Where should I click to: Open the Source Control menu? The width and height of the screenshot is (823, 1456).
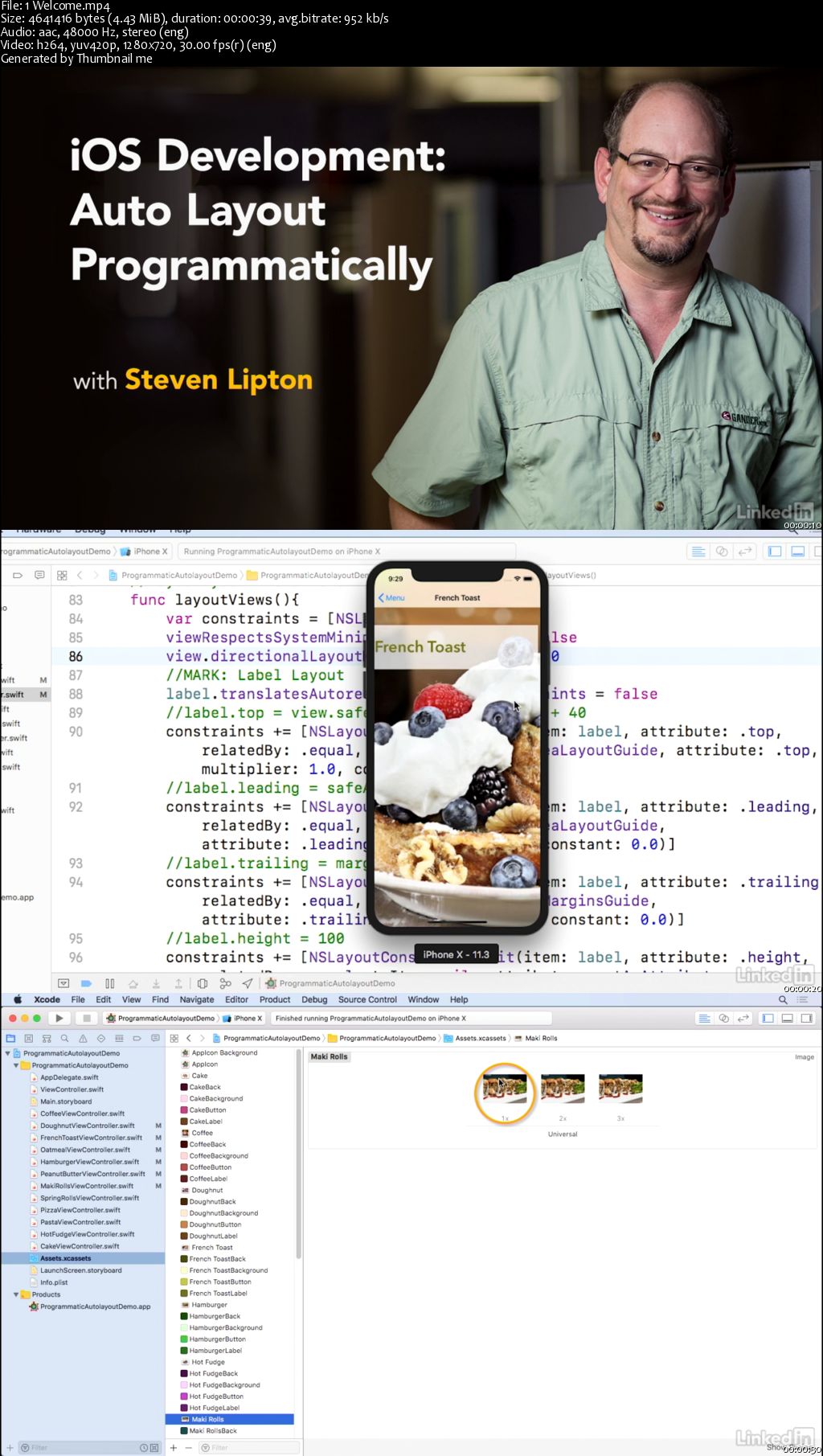(367, 999)
